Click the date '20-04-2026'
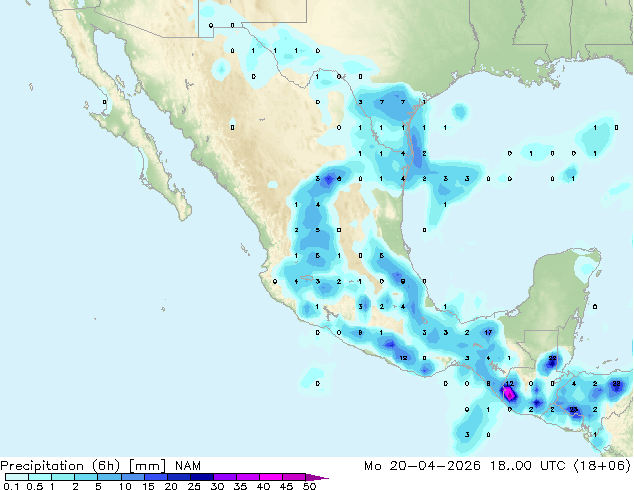634x490 pixels. (x=435, y=466)
